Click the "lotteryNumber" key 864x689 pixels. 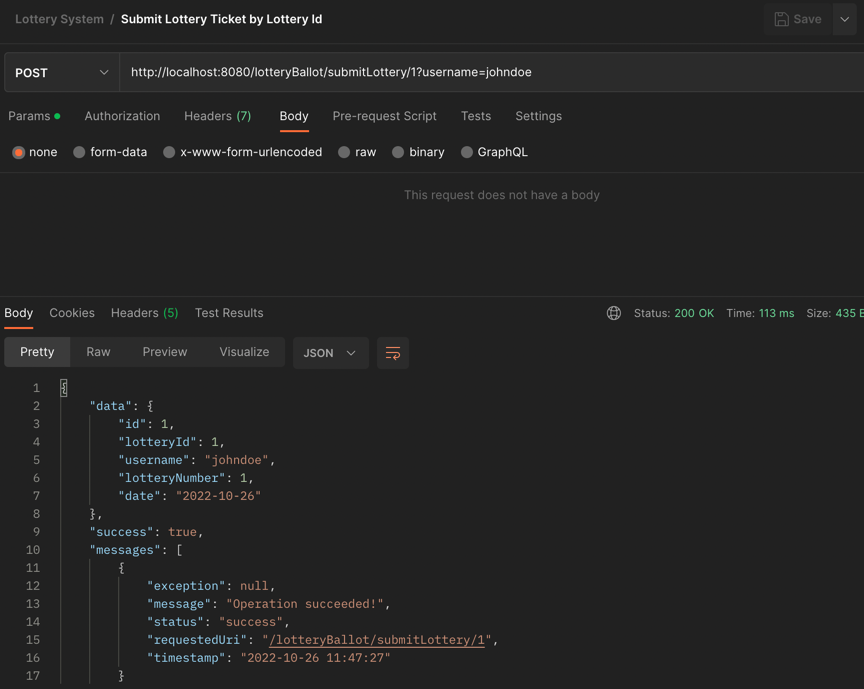coord(171,478)
